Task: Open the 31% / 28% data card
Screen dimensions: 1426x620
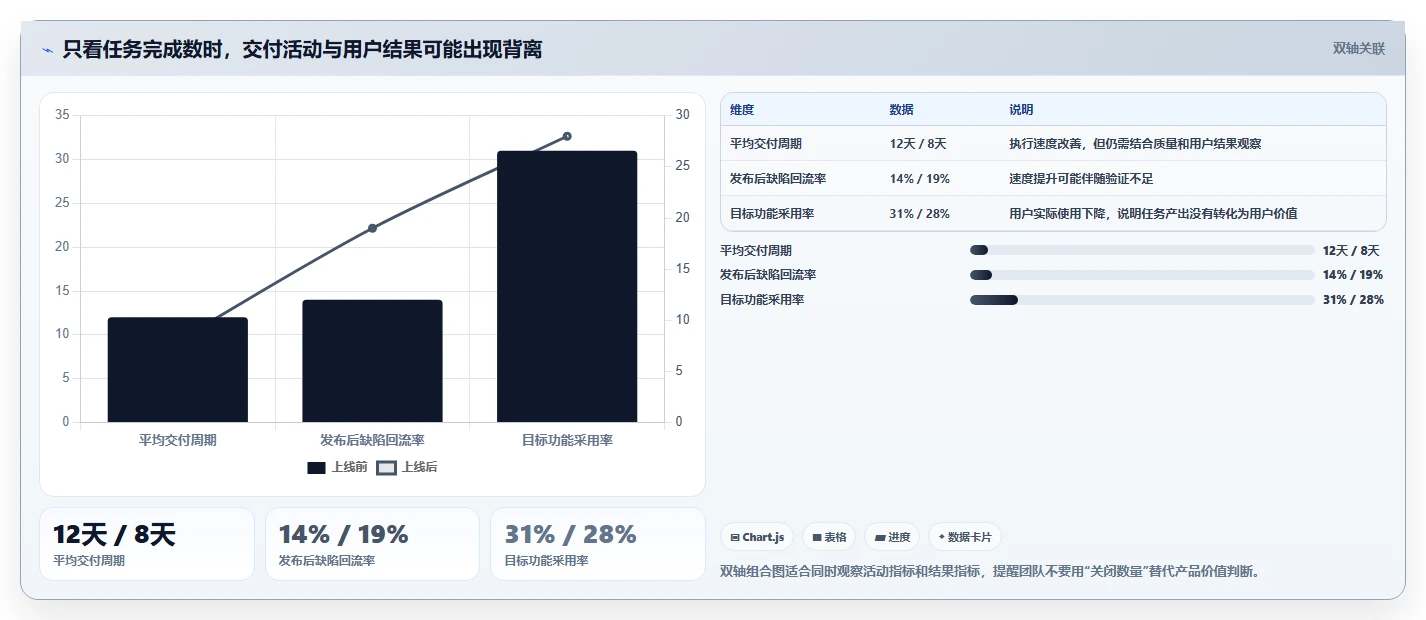Action: pyautogui.click(x=598, y=544)
